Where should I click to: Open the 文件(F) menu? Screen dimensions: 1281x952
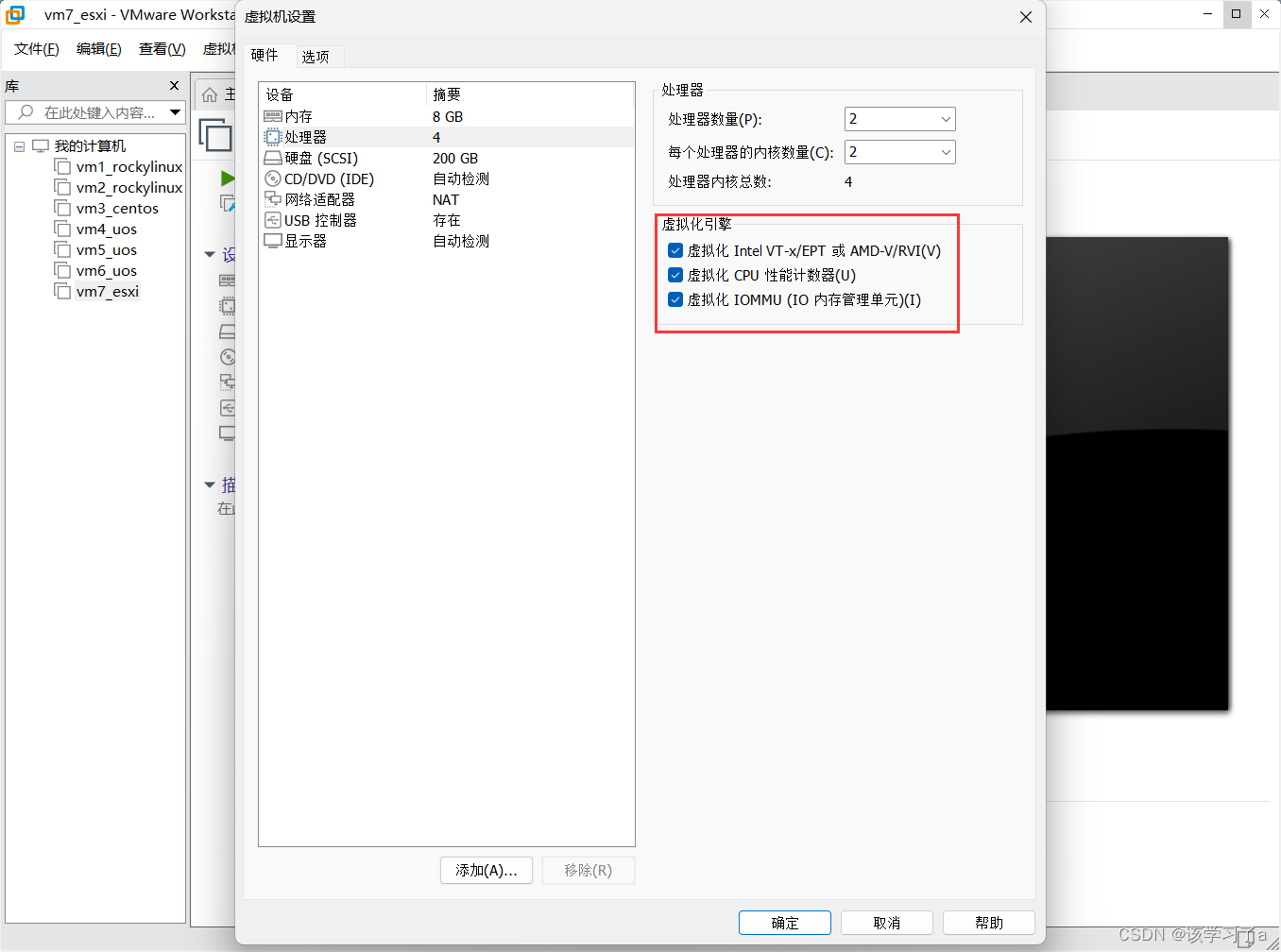tap(37, 49)
